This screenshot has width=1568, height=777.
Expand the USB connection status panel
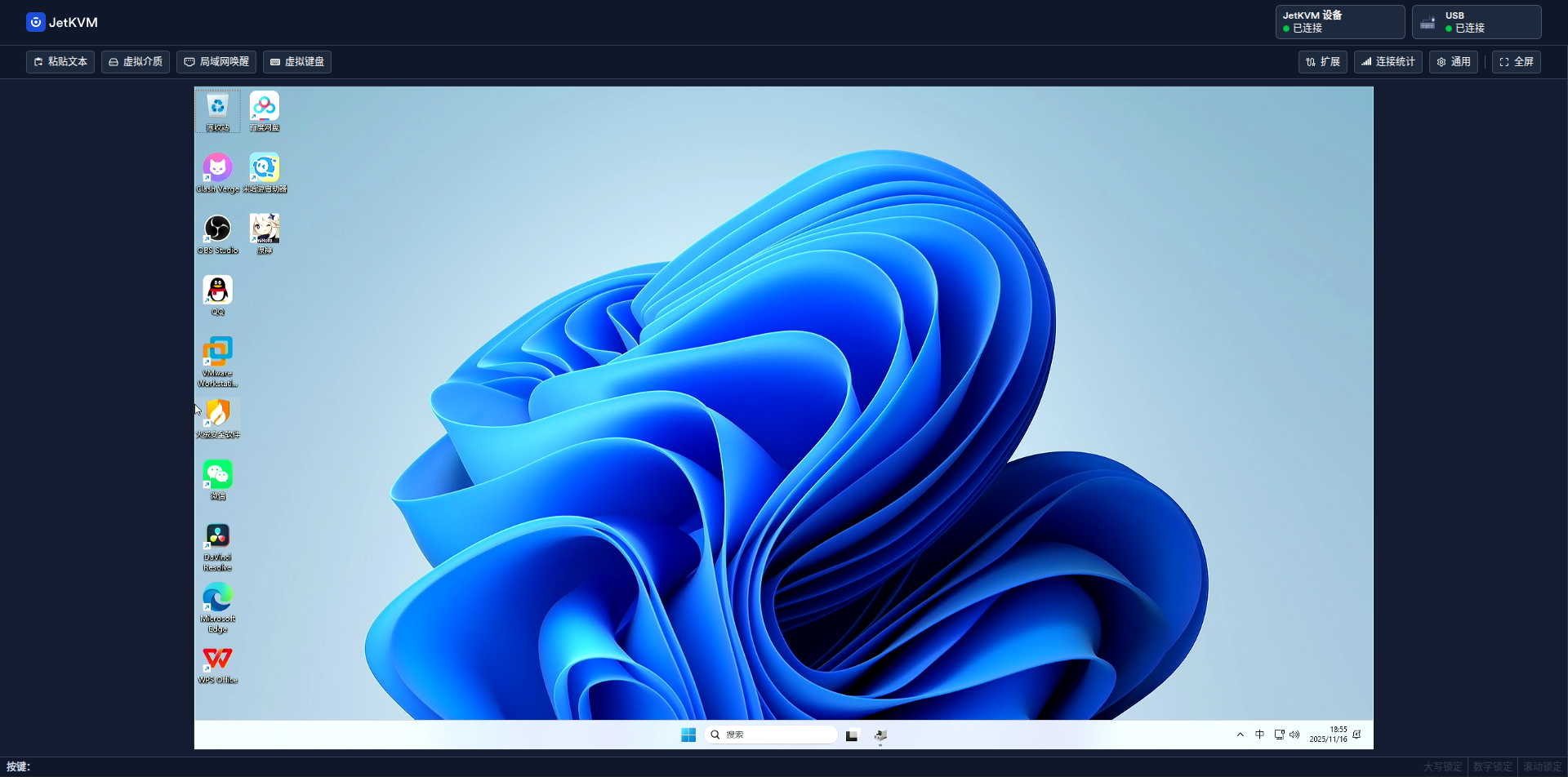coord(1476,22)
